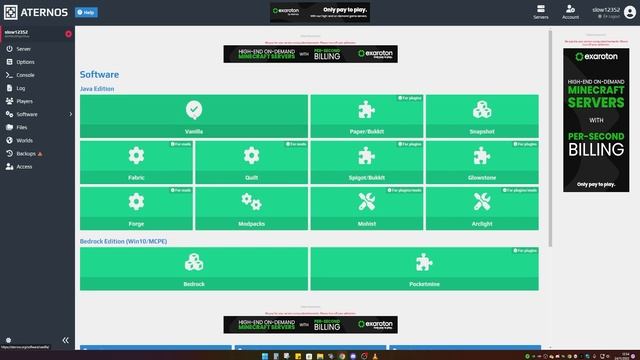
Task: Click the exaroton banner above Software heading
Action: [x=311, y=54]
